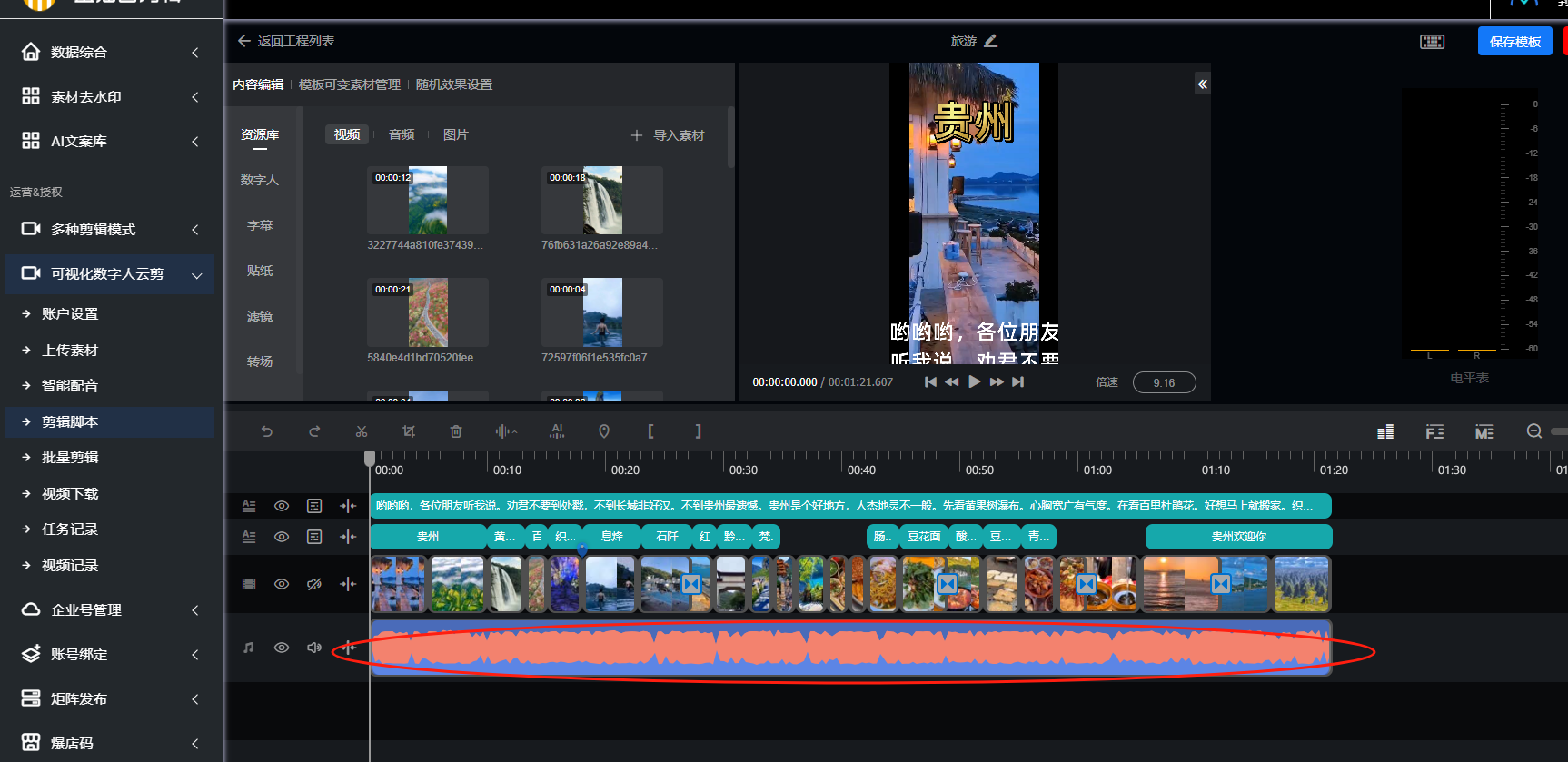
Task: Click the ME layout icon
Action: point(1484,432)
